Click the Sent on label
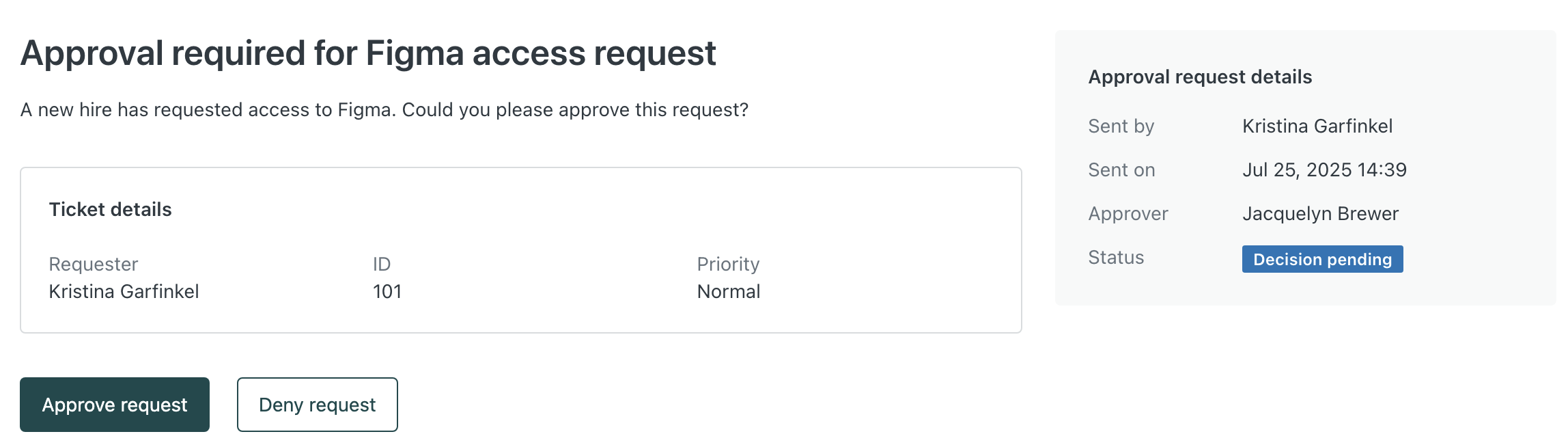This screenshot has height=447, width=1568. pos(1121,170)
